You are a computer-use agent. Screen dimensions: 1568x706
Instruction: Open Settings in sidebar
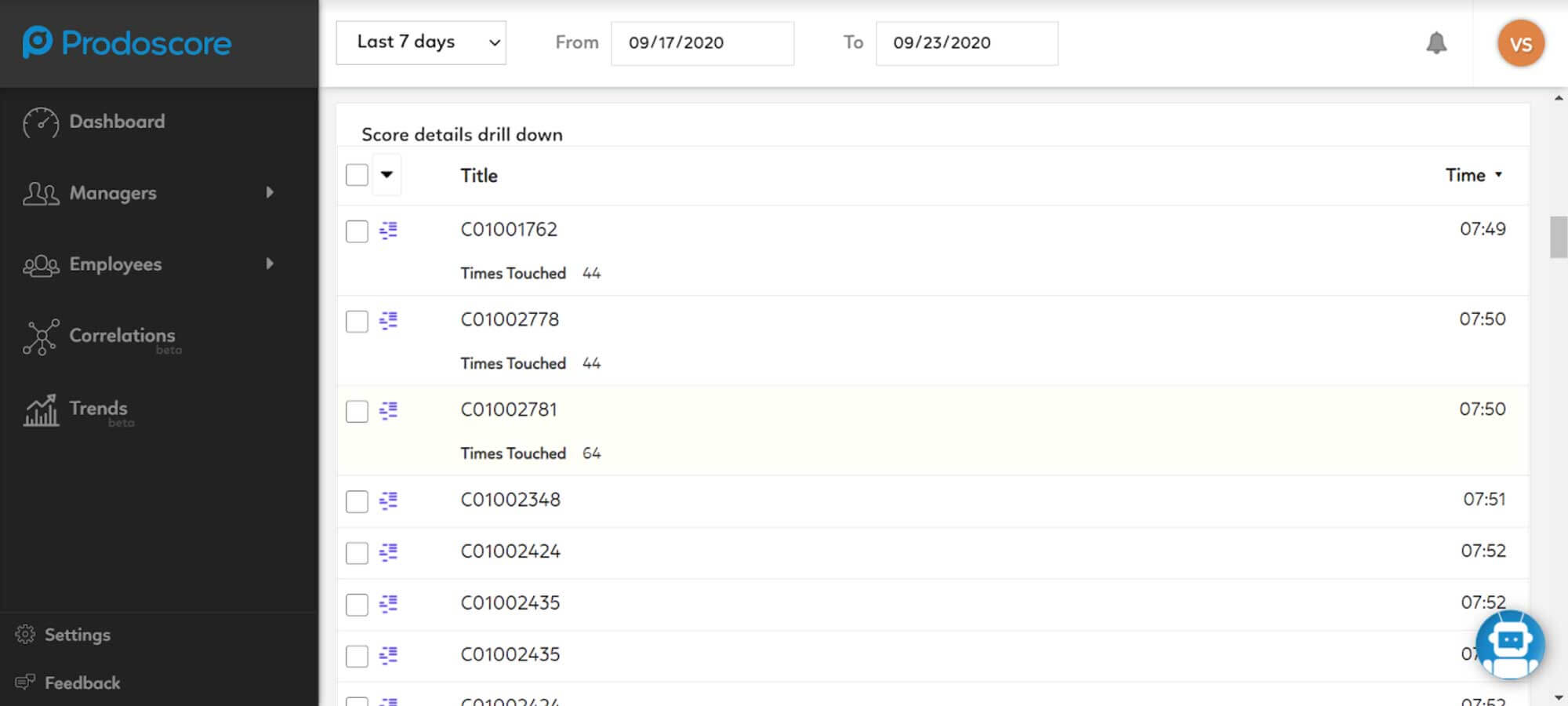pyautogui.click(x=77, y=635)
